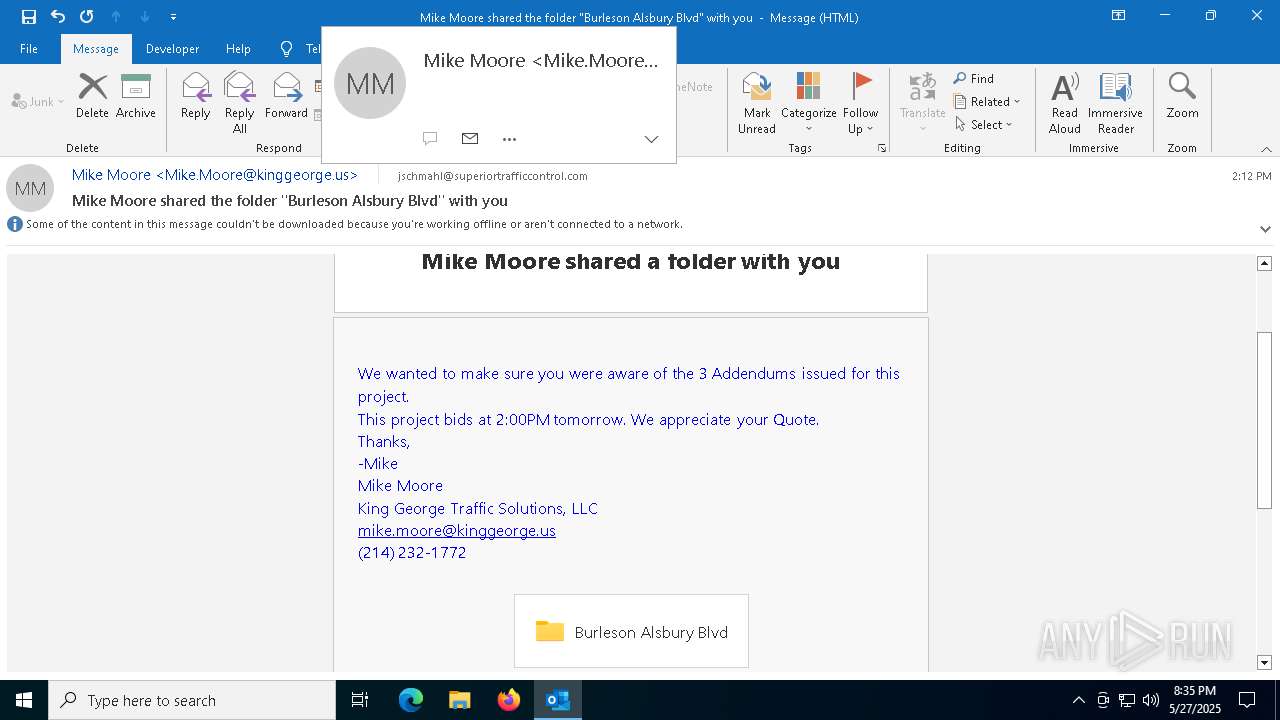Click the Tell me lightbulb icon
This screenshot has width=1280, height=720.
click(287, 49)
